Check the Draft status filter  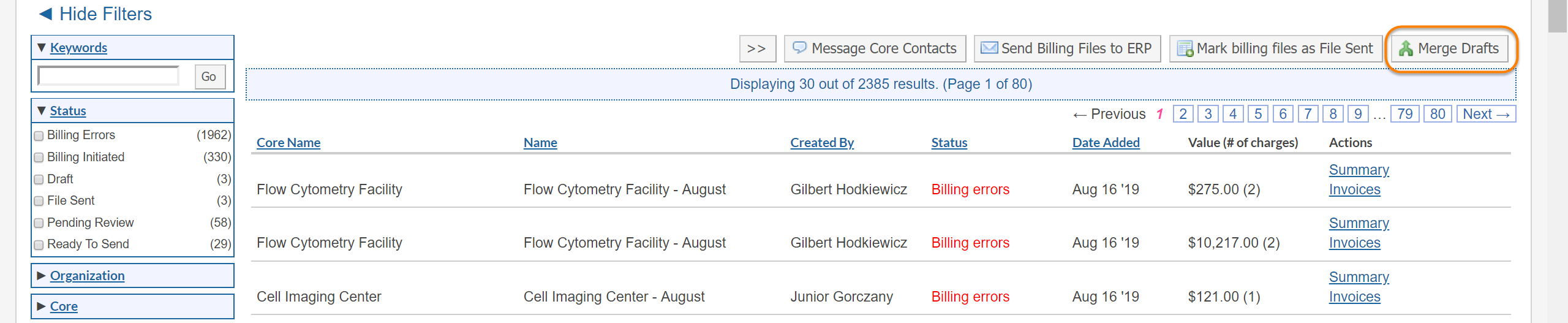pos(39,180)
